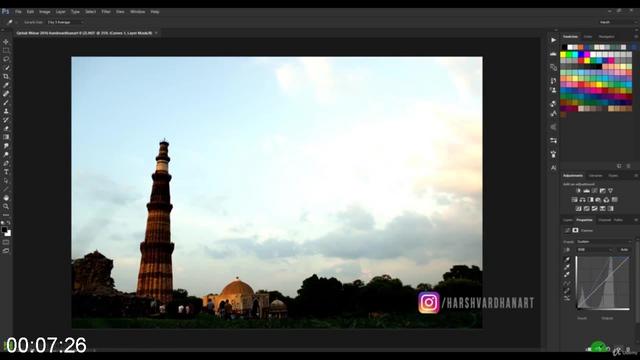Viewport: 640px width, 360px height.
Task: Open the Properties panel menu
Action: [636, 220]
